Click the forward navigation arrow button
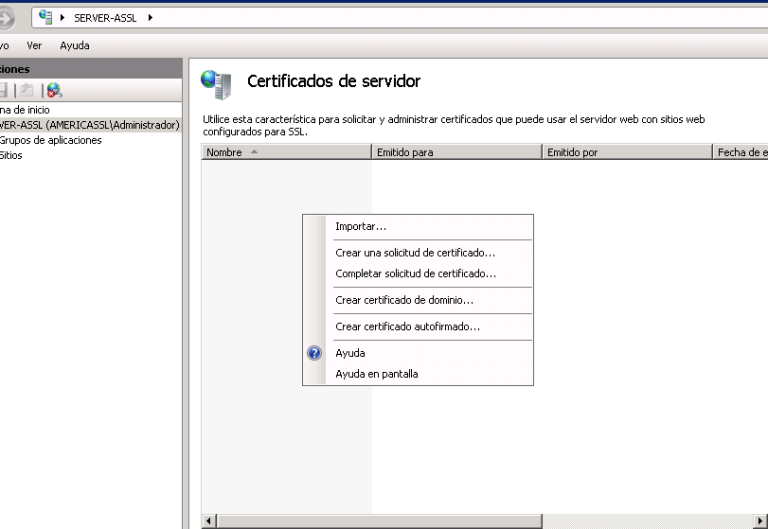The image size is (768, 529). point(8,17)
